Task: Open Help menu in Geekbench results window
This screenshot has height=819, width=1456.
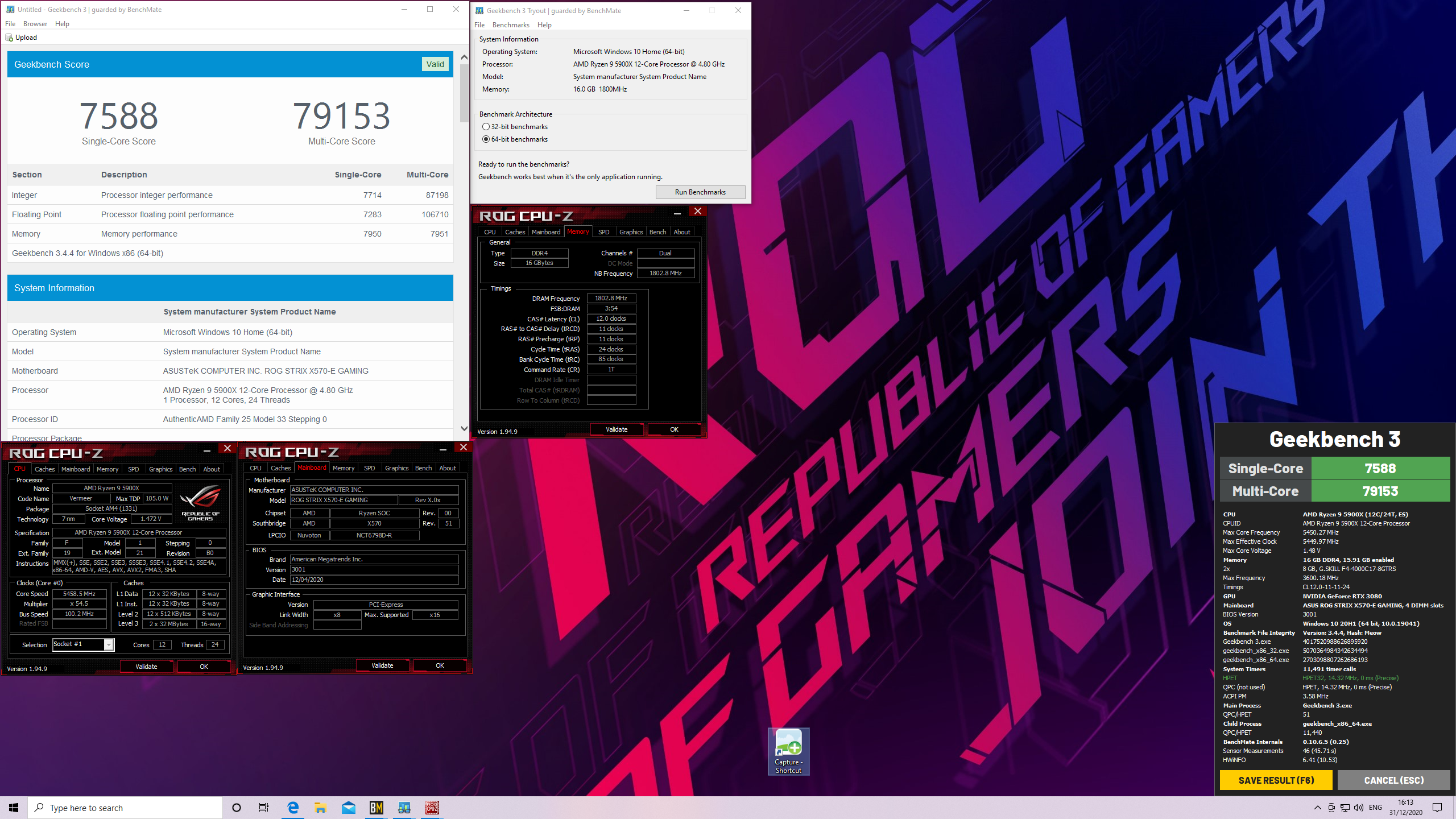Action: coord(62,24)
